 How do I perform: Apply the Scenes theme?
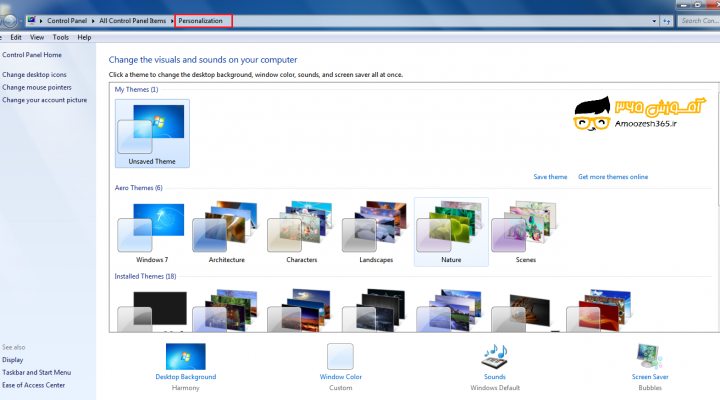526,232
